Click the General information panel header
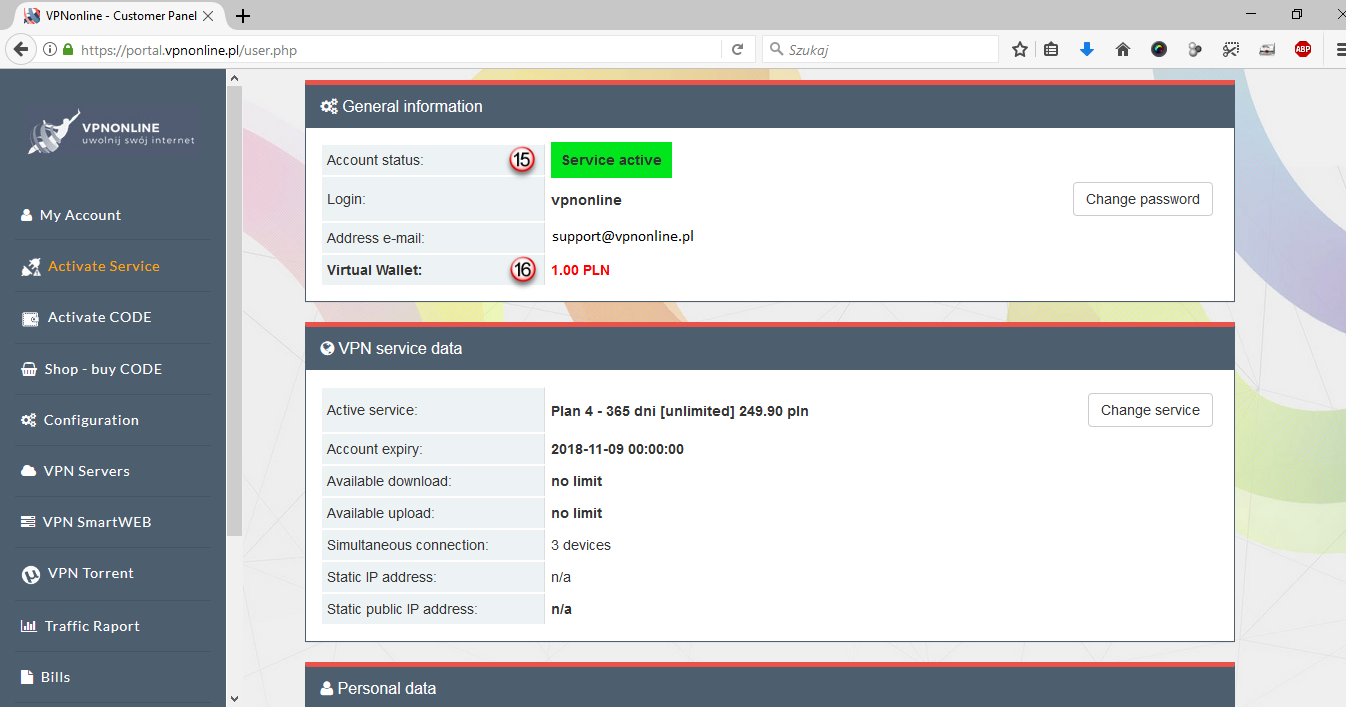The height and width of the screenshot is (707, 1346). click(x=770, y=107)
